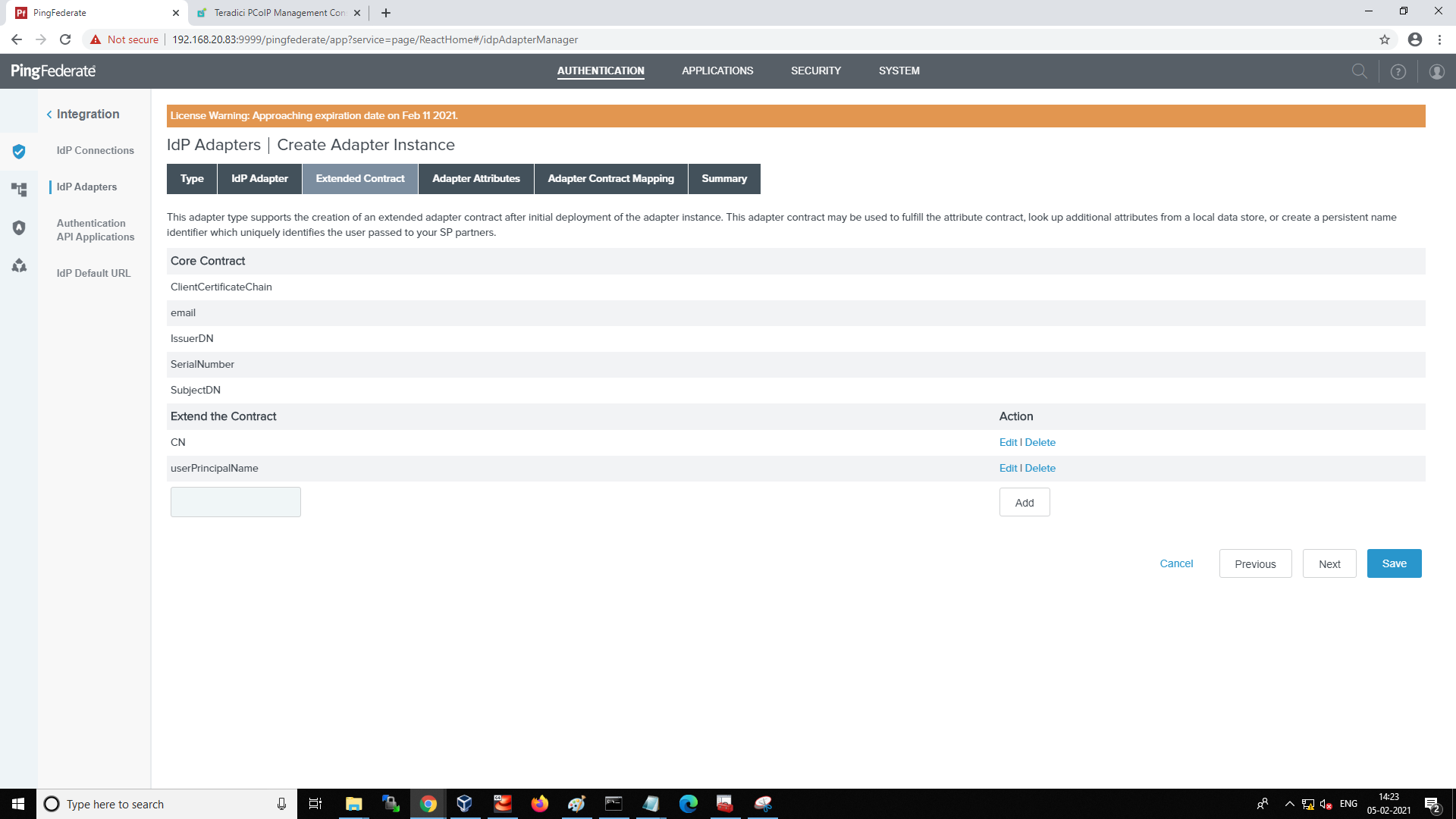Go to Previous step
1456x819 pixels.
pyautogui.click(x=1255, y=563)
